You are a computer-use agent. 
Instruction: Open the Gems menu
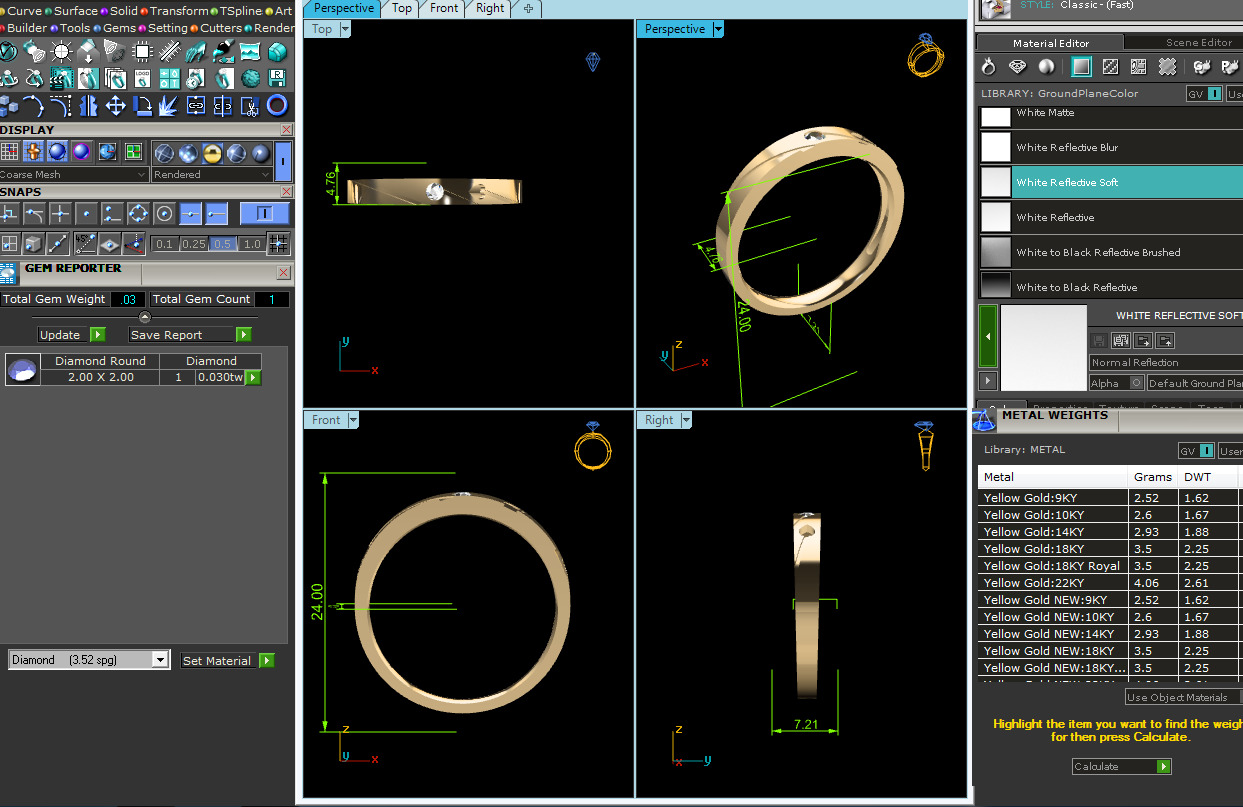coord(119,28)
